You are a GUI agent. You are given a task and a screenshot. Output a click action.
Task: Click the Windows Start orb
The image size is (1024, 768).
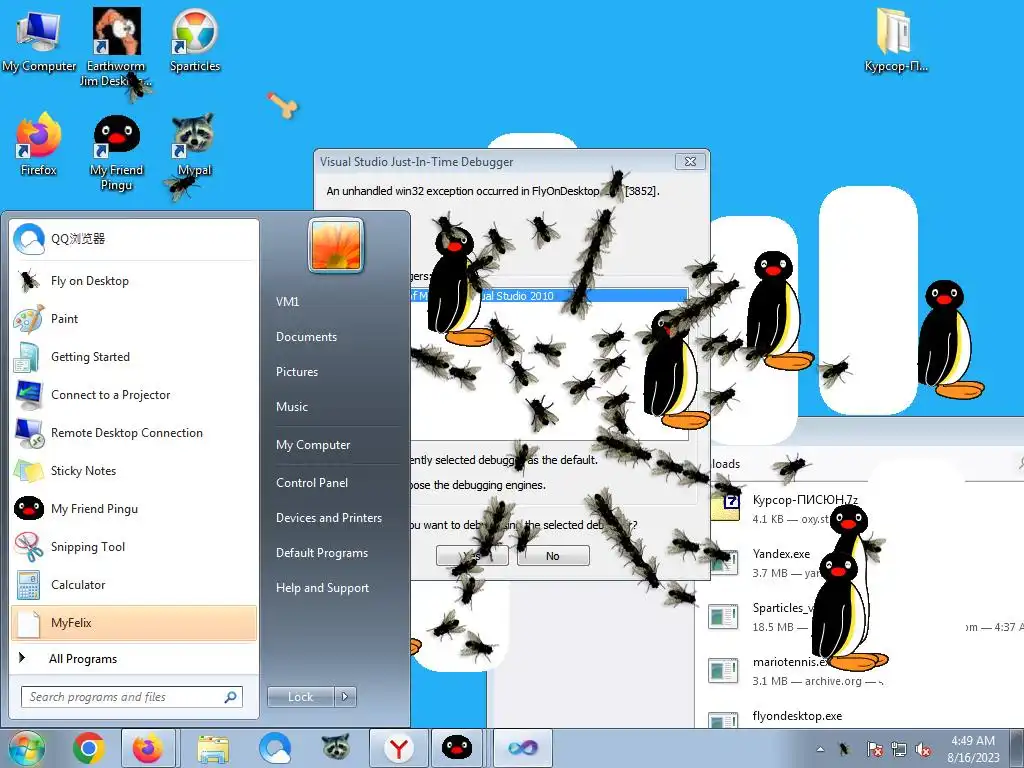click(27, 748)
